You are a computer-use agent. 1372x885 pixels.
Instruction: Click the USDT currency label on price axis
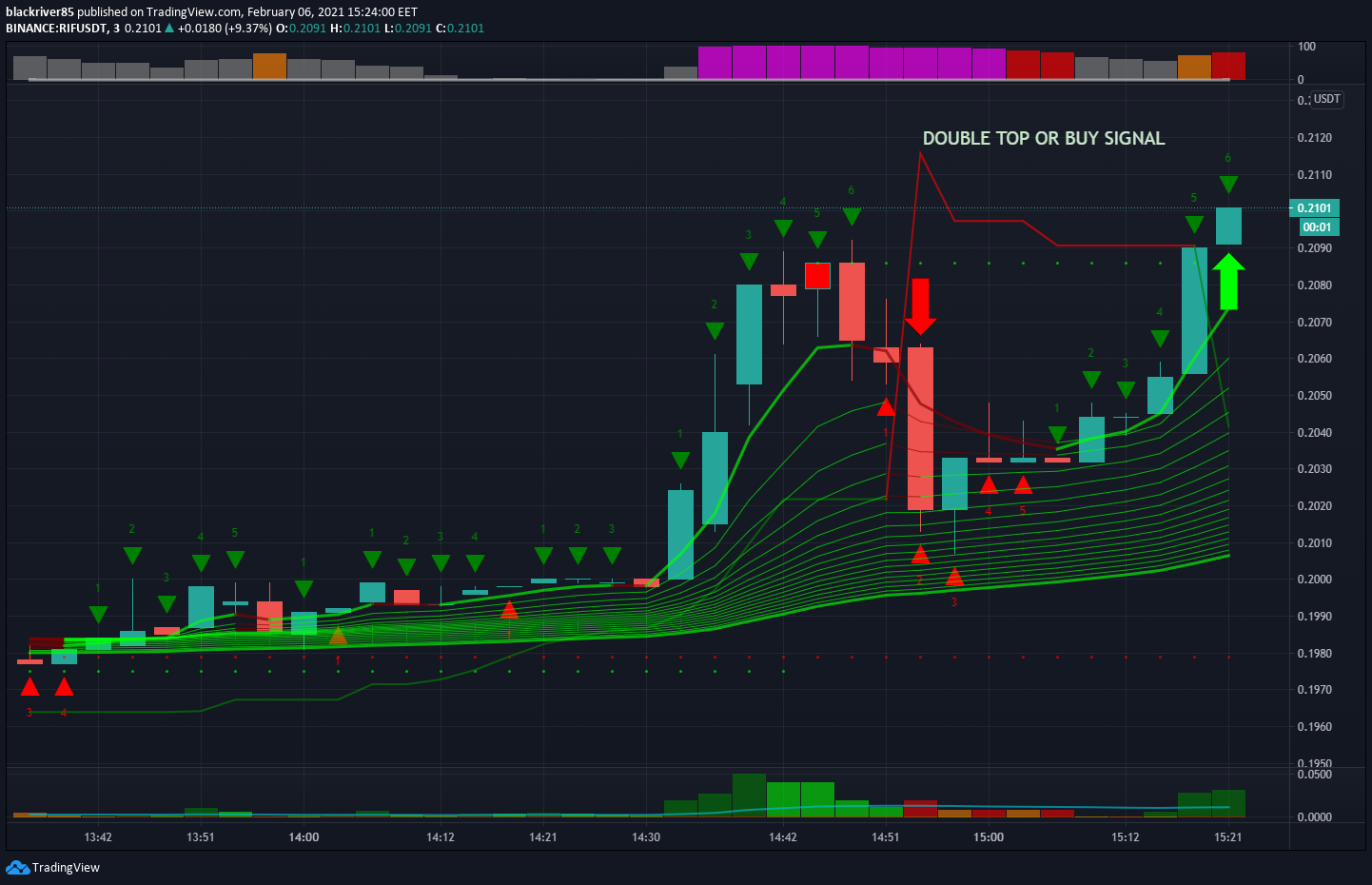pos(1327,99)
